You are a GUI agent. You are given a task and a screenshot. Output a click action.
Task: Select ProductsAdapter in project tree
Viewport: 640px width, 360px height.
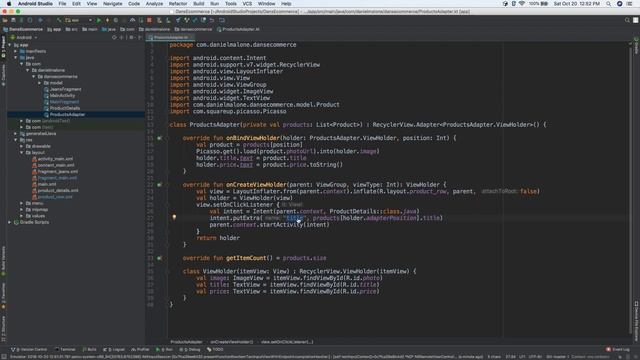pyautogui.click(x=67, y=115)
